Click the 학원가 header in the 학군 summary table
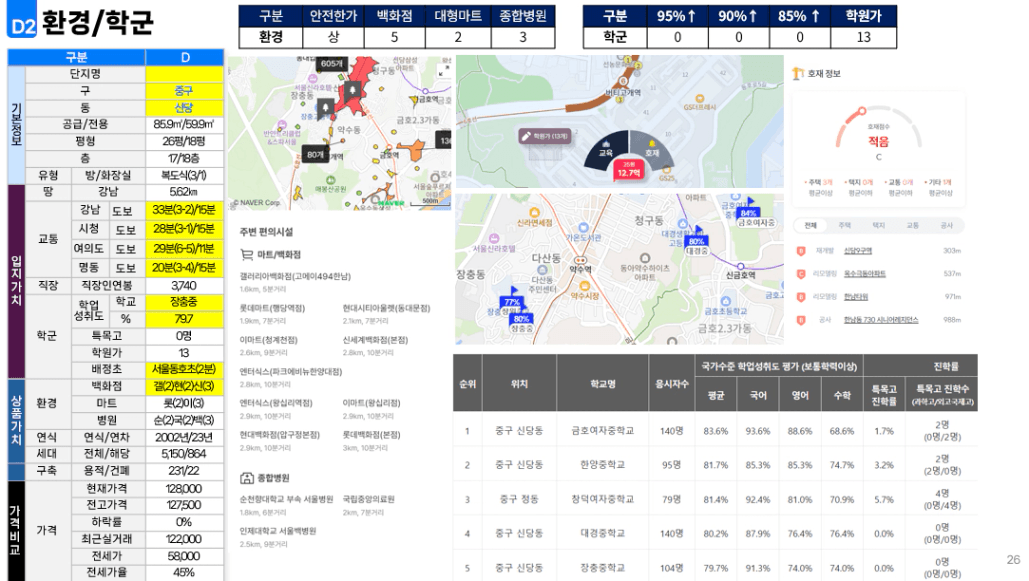The width and height of the screenshot is (1029, 581). pos(864,16)
